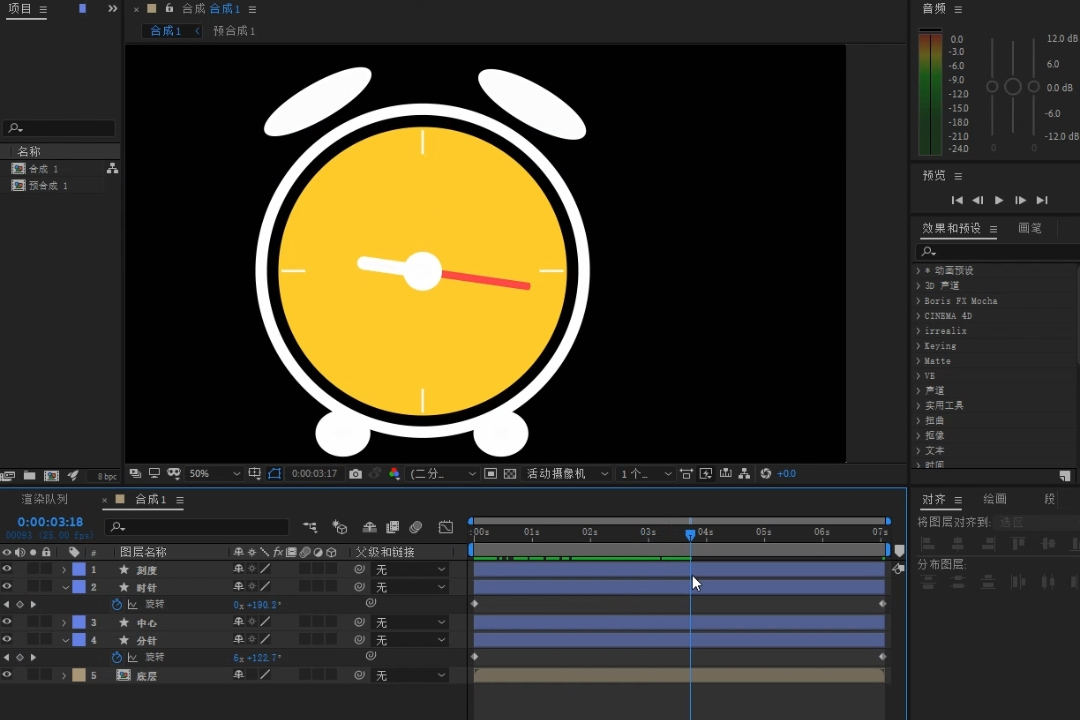Hide the 时针 layer with its eye icon

tap(7, 586)
